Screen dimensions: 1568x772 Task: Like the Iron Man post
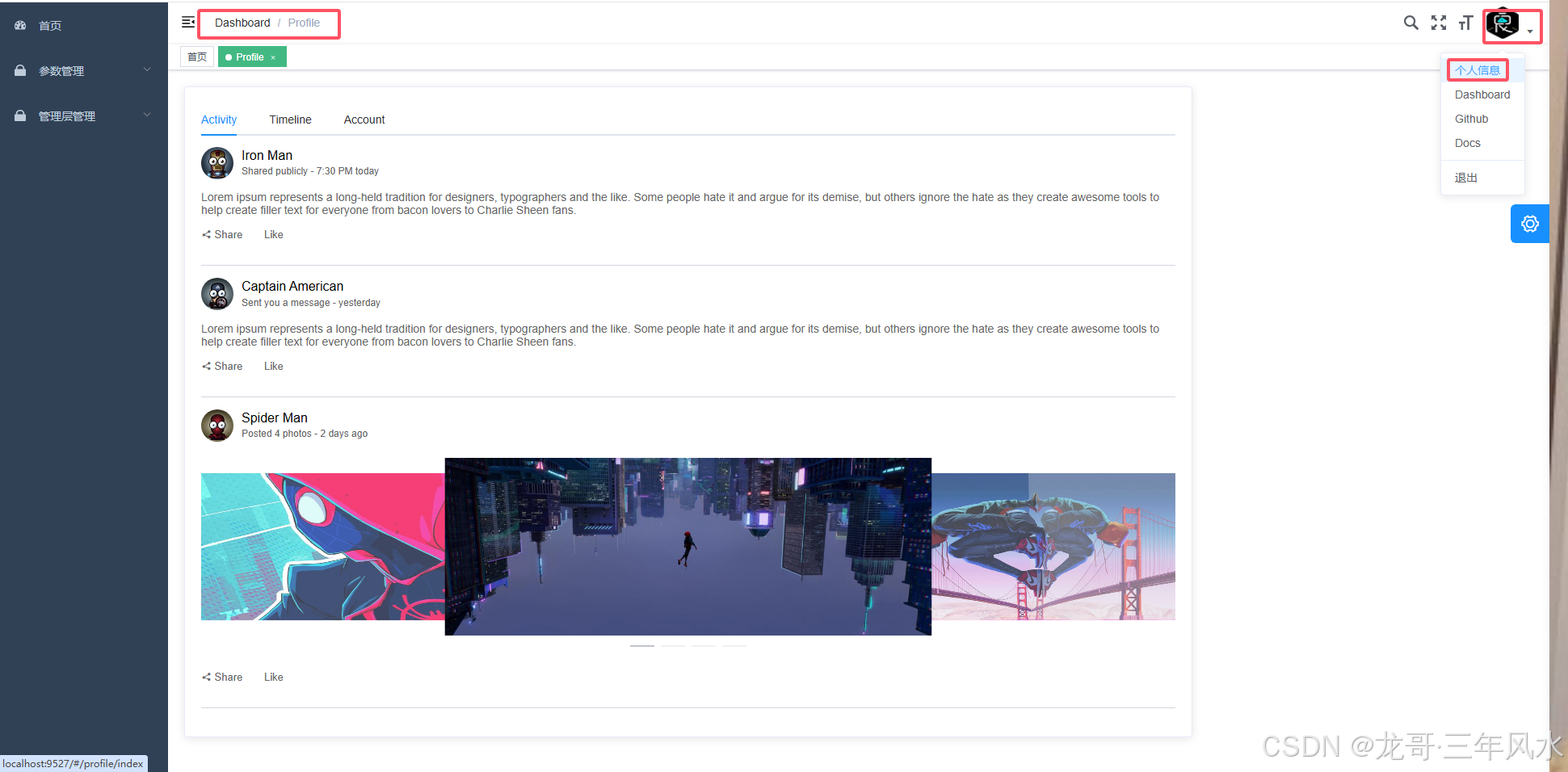(x=273, y=235)
